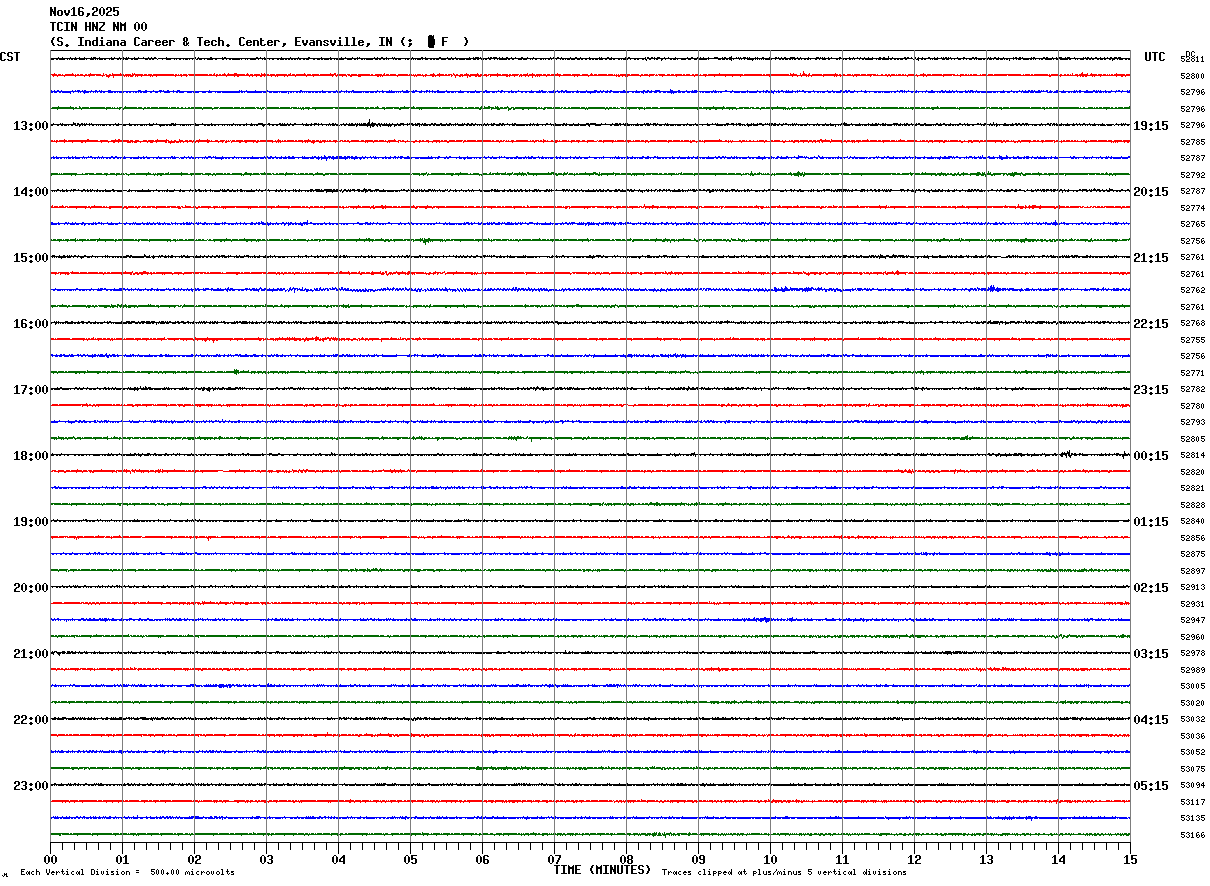The image size is (1210, 886).
Task: Click the "17:00" CST time label
Action: (31, 390)
